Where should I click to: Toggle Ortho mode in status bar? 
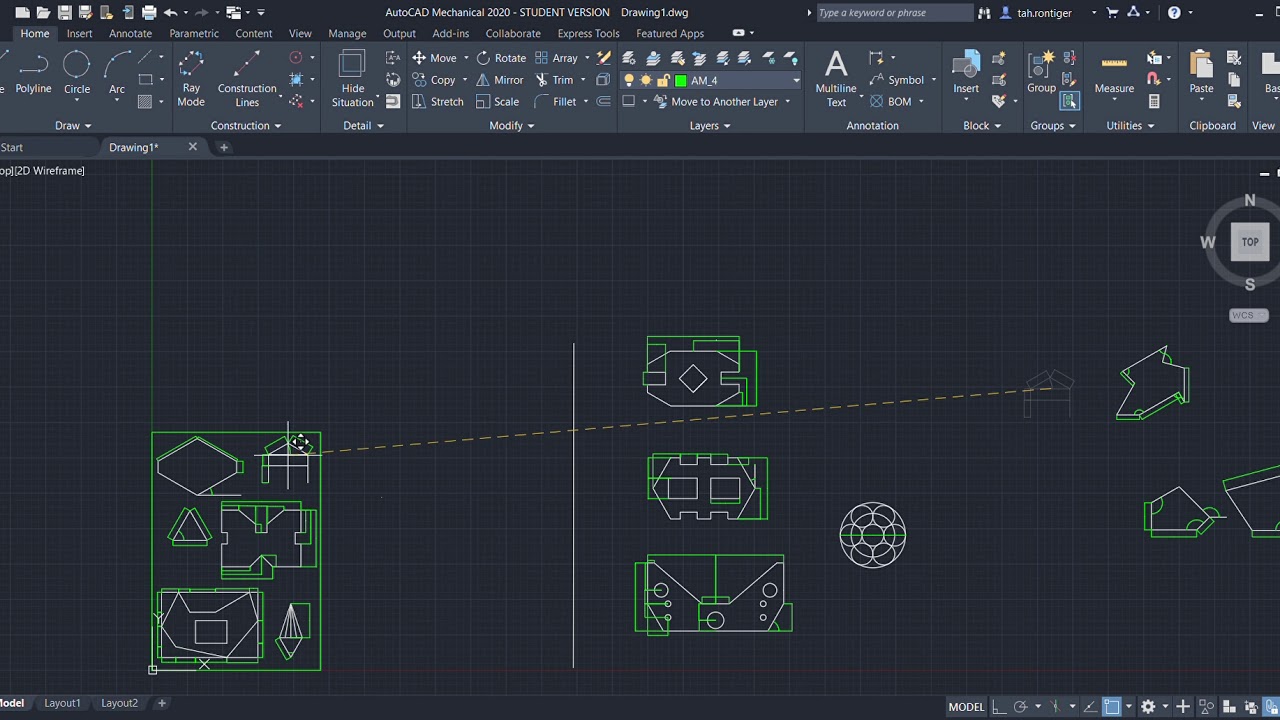point(999,707)
